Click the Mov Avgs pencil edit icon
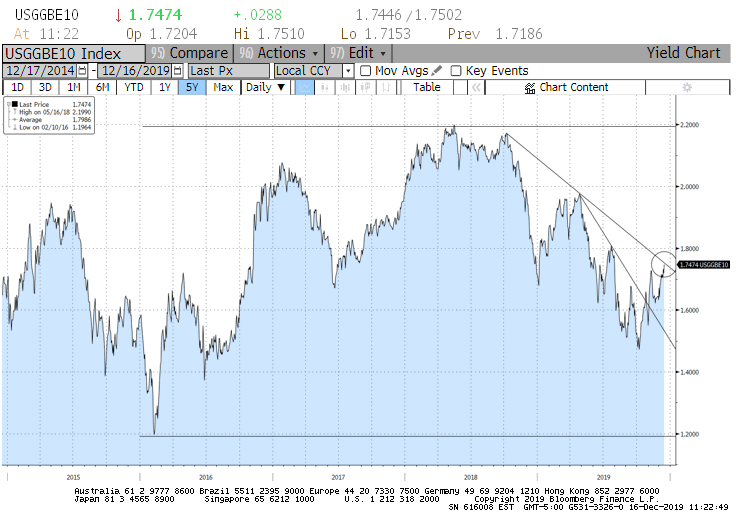 [437, 71]
